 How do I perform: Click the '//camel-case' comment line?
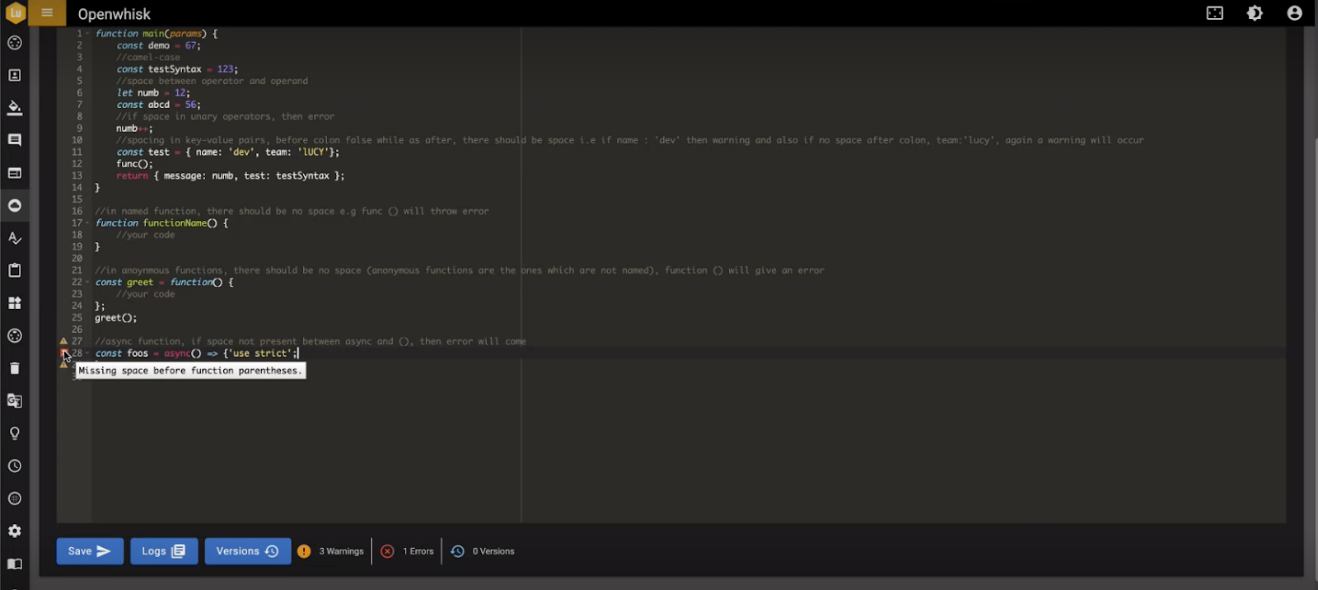tap(148, 58)
